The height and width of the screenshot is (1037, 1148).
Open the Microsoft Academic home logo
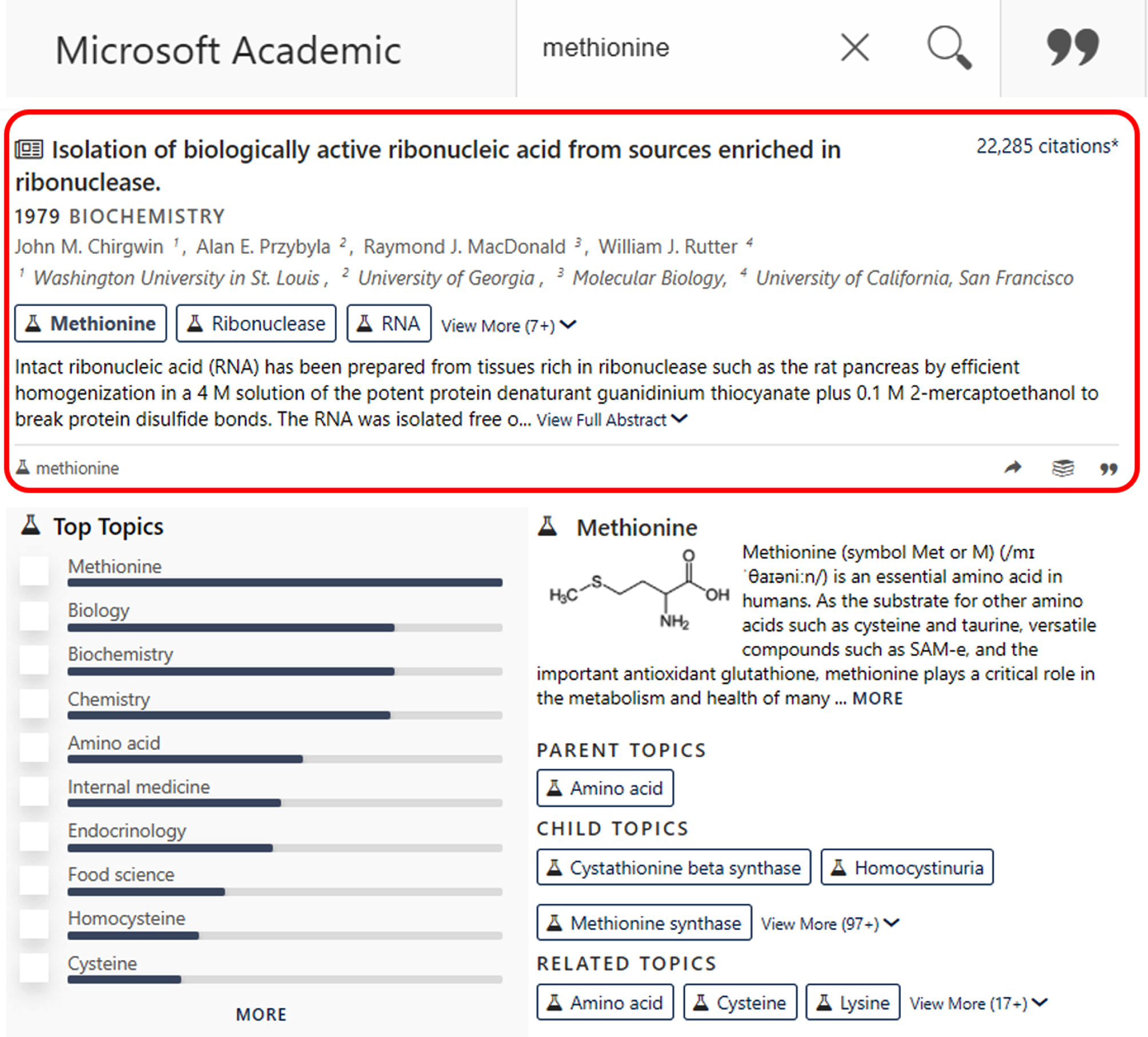[x=228, y=50]
